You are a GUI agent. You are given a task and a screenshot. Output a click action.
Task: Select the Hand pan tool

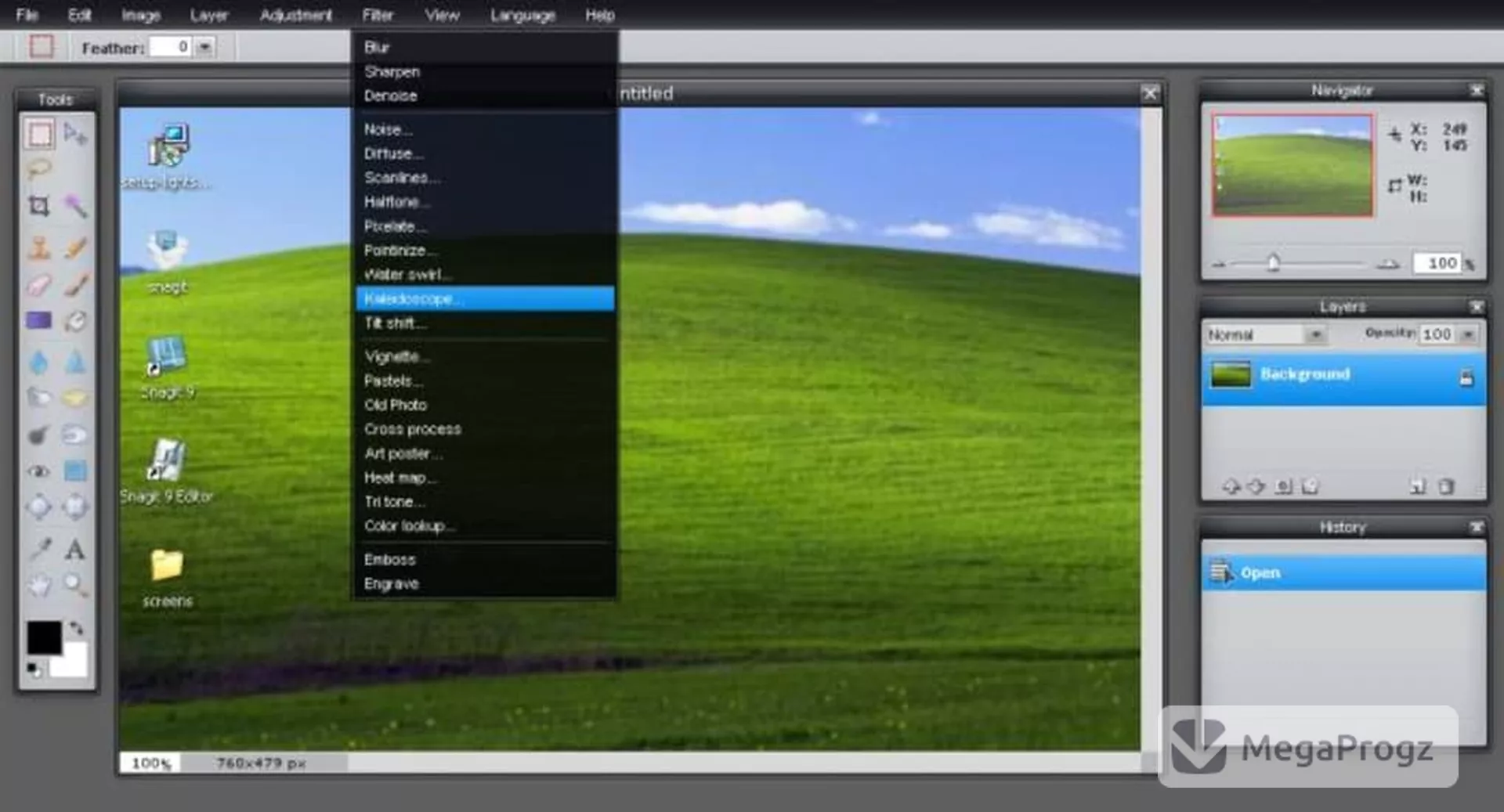pyautogui.click(x=39, y=584)
